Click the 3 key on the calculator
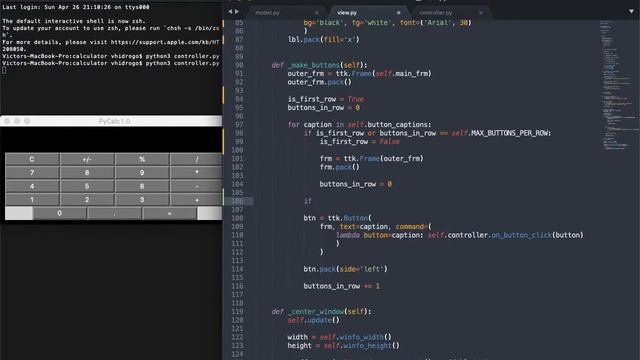This screenshot has height=360, width=640. point(142,200)
